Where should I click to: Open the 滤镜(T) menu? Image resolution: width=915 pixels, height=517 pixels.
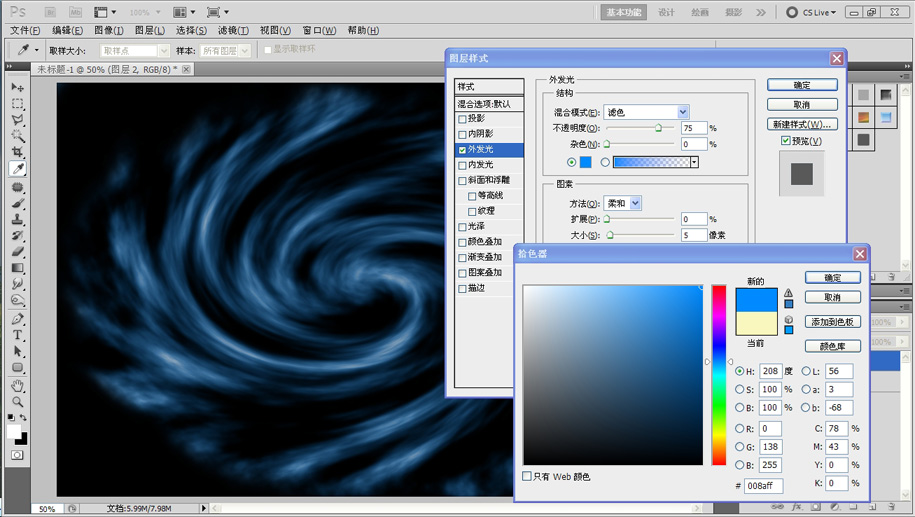click(233, 30)
